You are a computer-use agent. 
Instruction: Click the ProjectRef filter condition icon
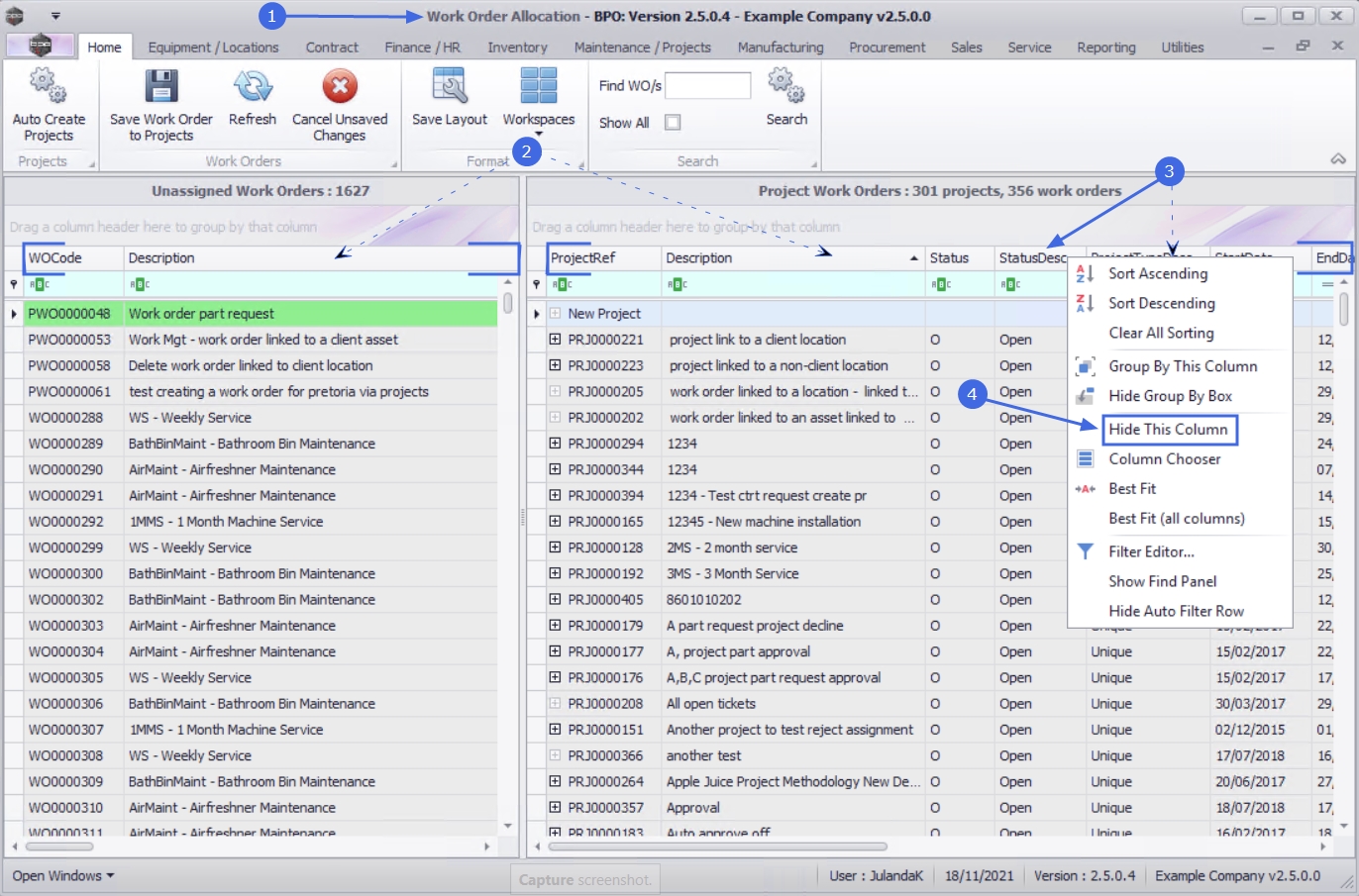click(x=562, y=285)
